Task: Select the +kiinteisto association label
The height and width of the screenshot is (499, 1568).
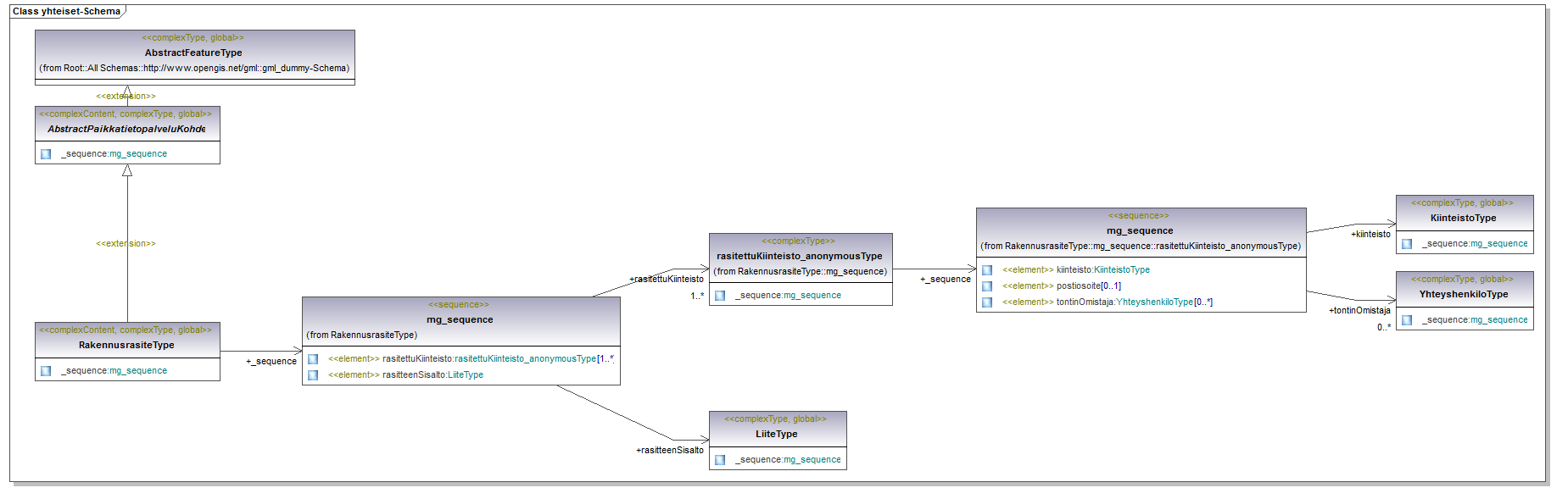Action: tap(1370, 234)
